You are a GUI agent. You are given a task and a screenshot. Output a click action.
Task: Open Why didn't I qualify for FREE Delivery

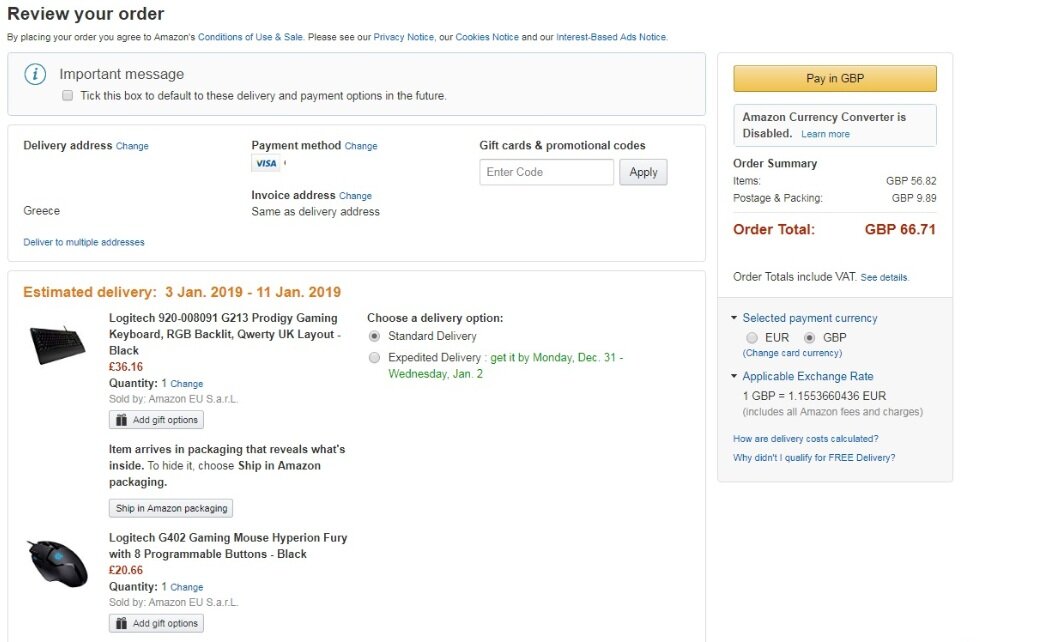coord(814,458)
